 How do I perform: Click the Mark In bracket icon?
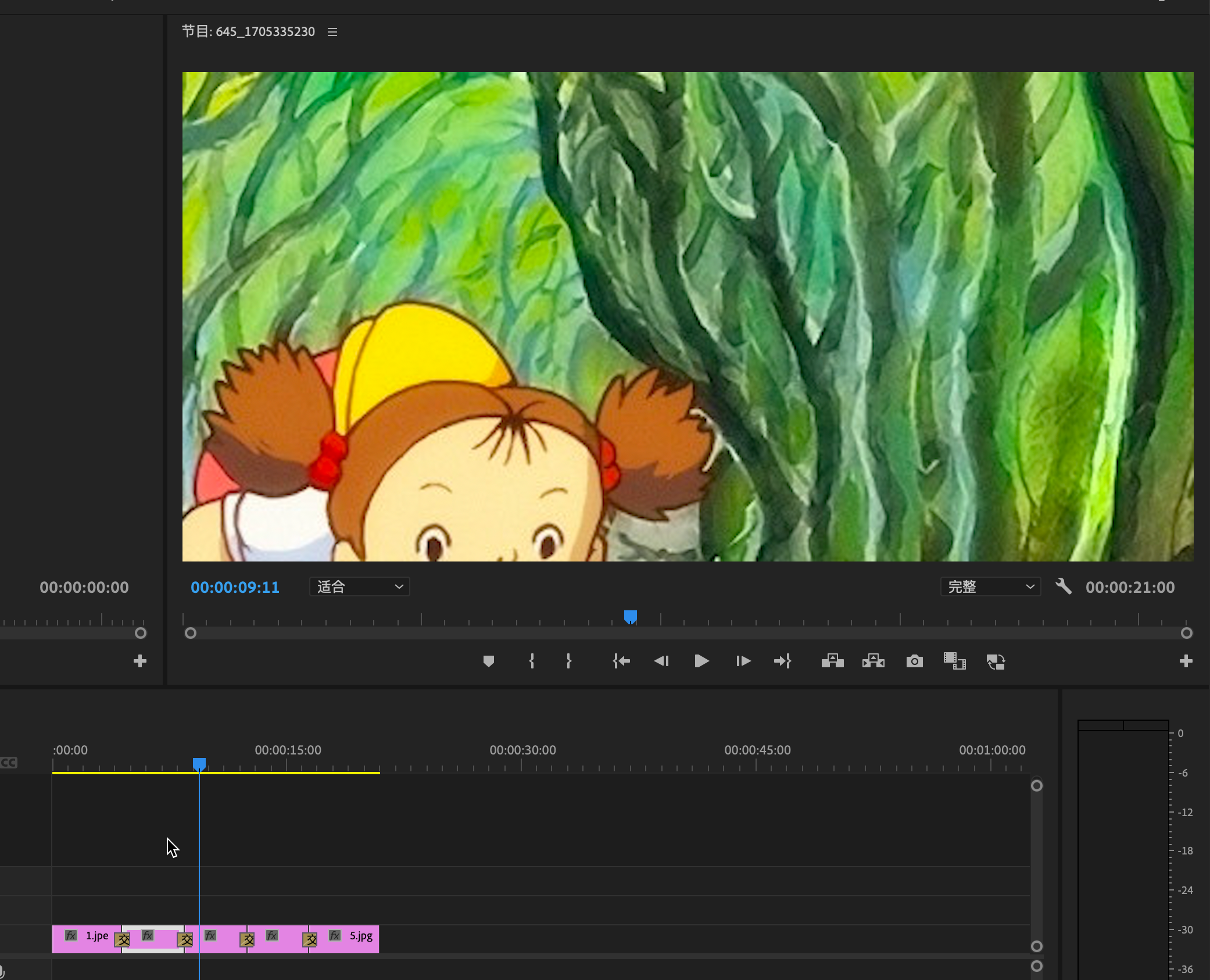(531, 661)
